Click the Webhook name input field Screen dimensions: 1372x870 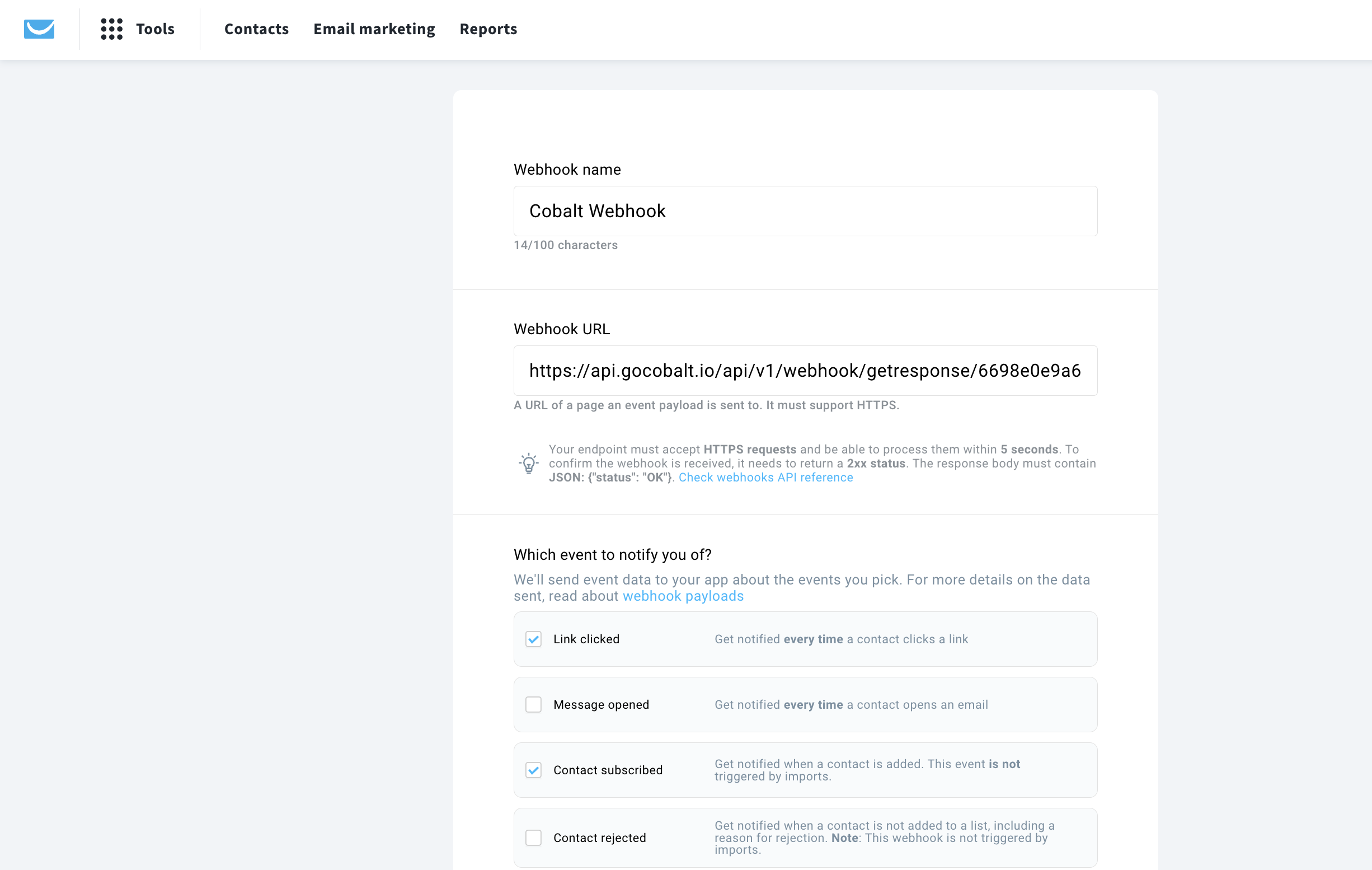pyautogui.click(x=805, y=211)
